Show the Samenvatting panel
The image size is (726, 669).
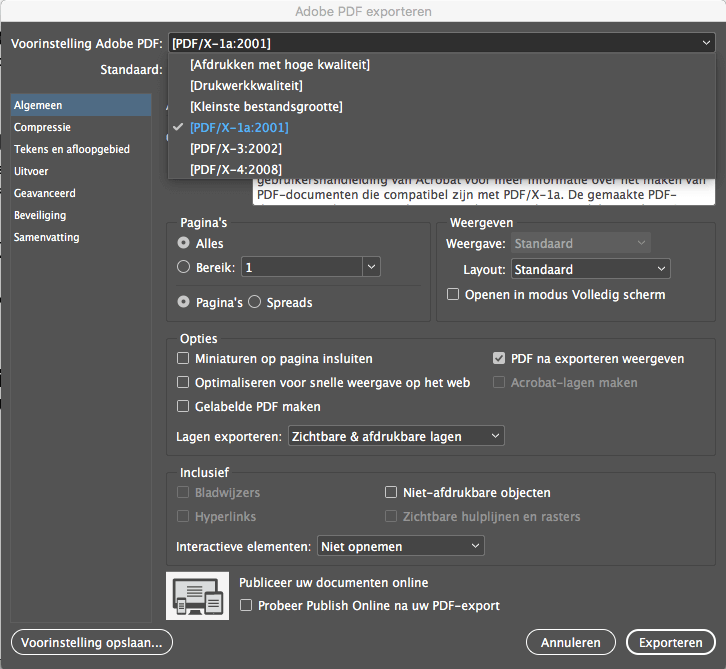pos(81,237)
